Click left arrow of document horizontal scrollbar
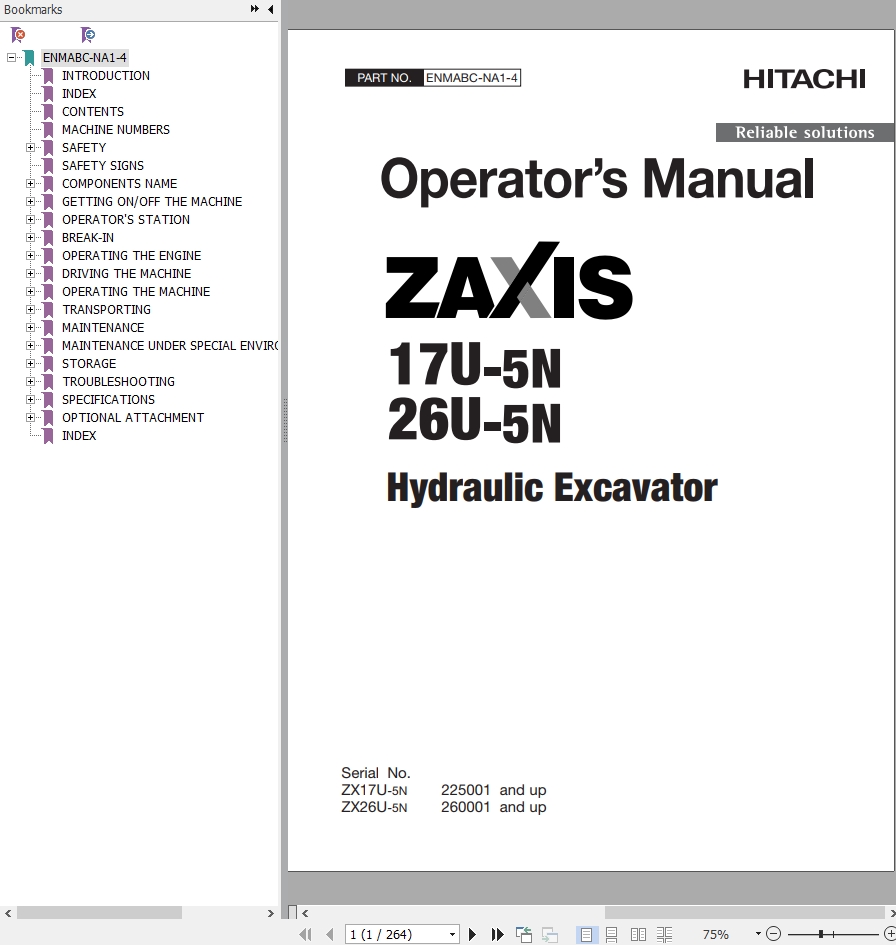Image resolution: width=896 pixels, height=945 pixels. (x=305, y=913)
